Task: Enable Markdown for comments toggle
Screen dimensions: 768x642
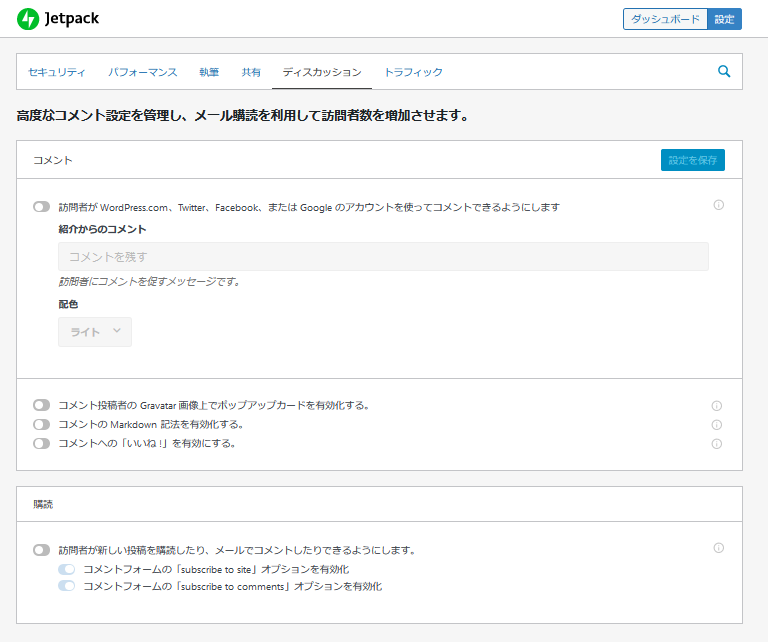Action: (41, 424)
